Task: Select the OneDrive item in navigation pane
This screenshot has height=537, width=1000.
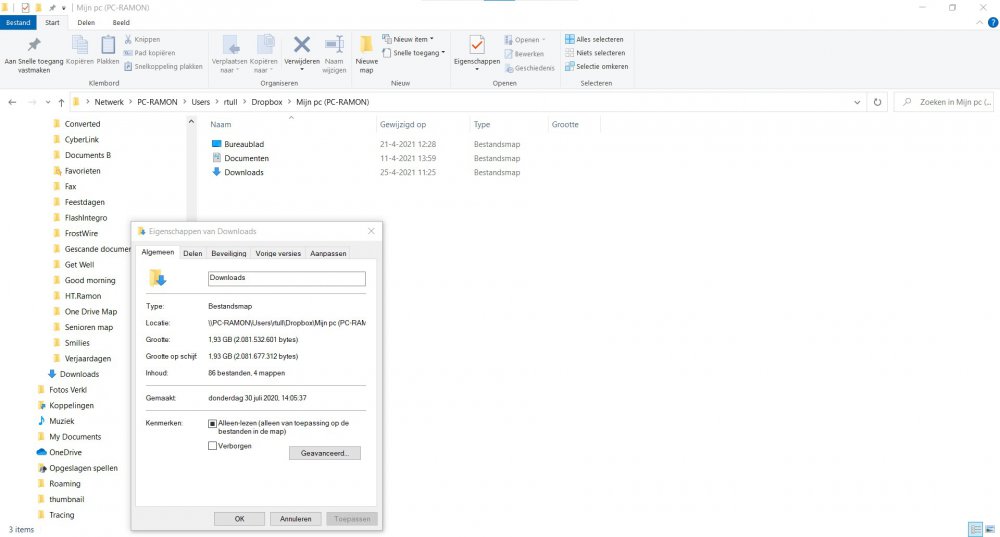Action: point(64,452)
